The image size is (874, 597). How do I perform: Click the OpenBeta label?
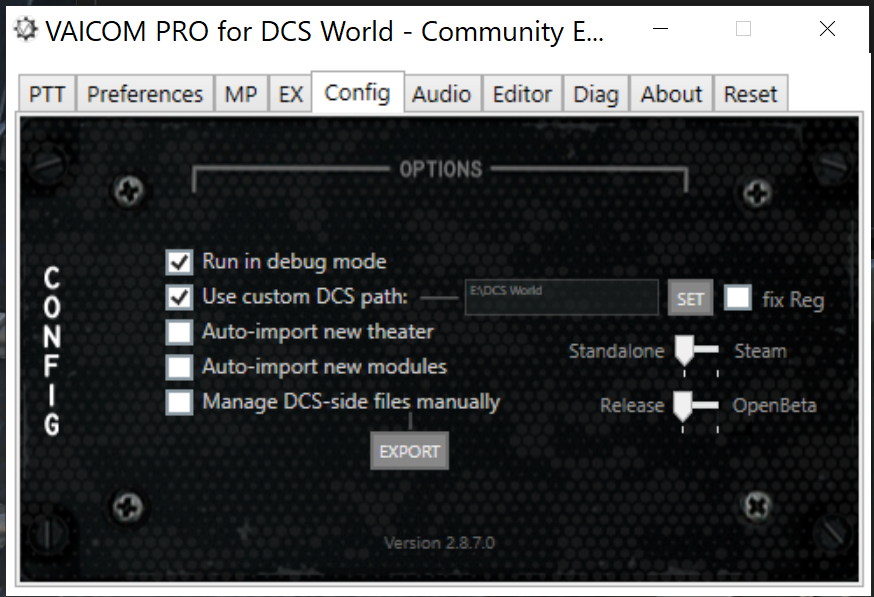click(x=774, y=406)
